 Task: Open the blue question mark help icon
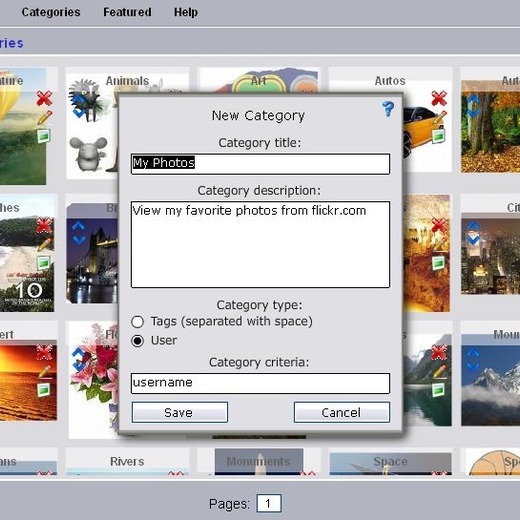pyautogui.click(x=388, y=109)
